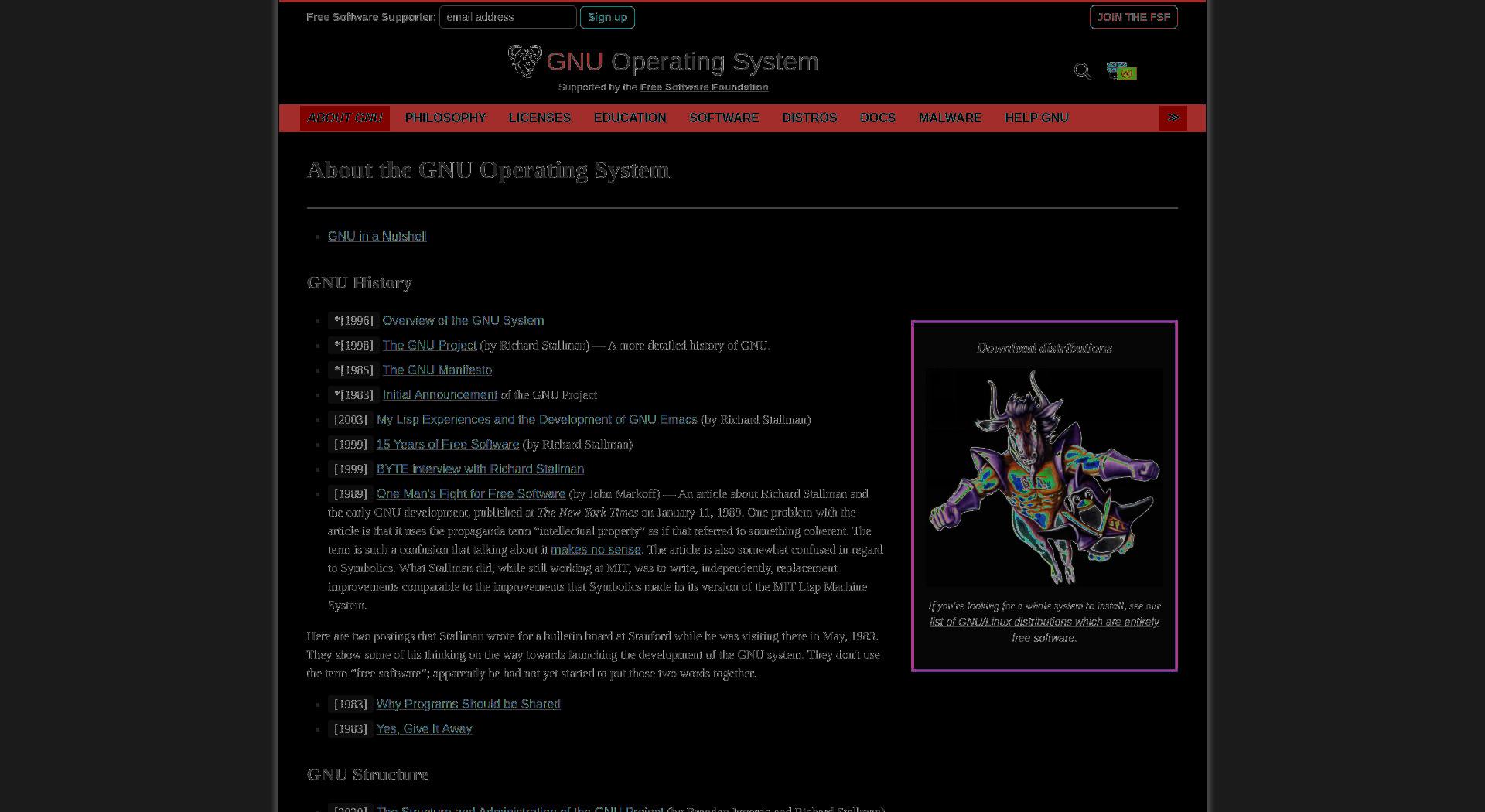
Task: Open BYTE interview with Richard Stallman link
Action: click(x=480, y=469)
